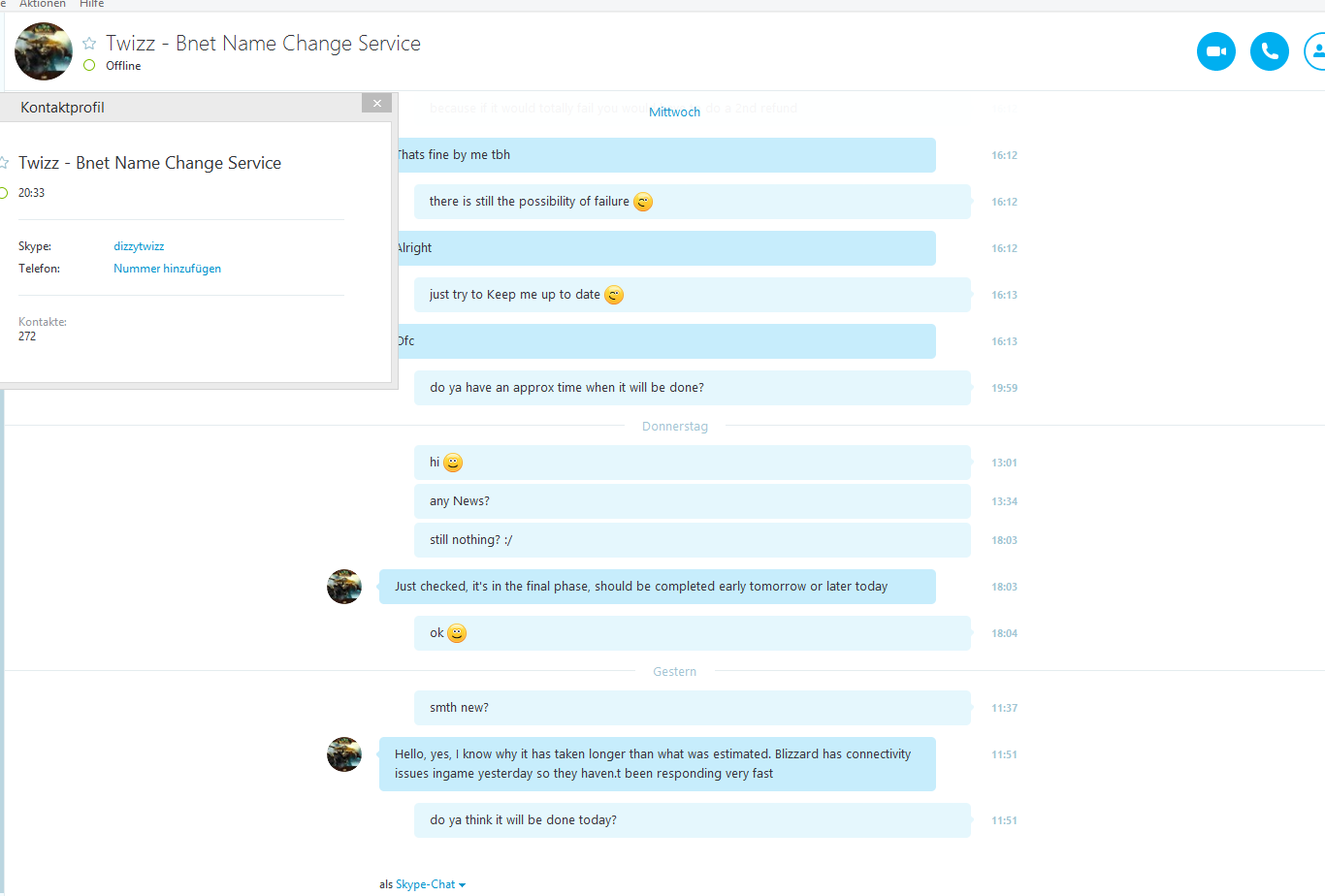Click the Mittwoch date header
This screenshot has height=896, width=1325.
(674, 112)
